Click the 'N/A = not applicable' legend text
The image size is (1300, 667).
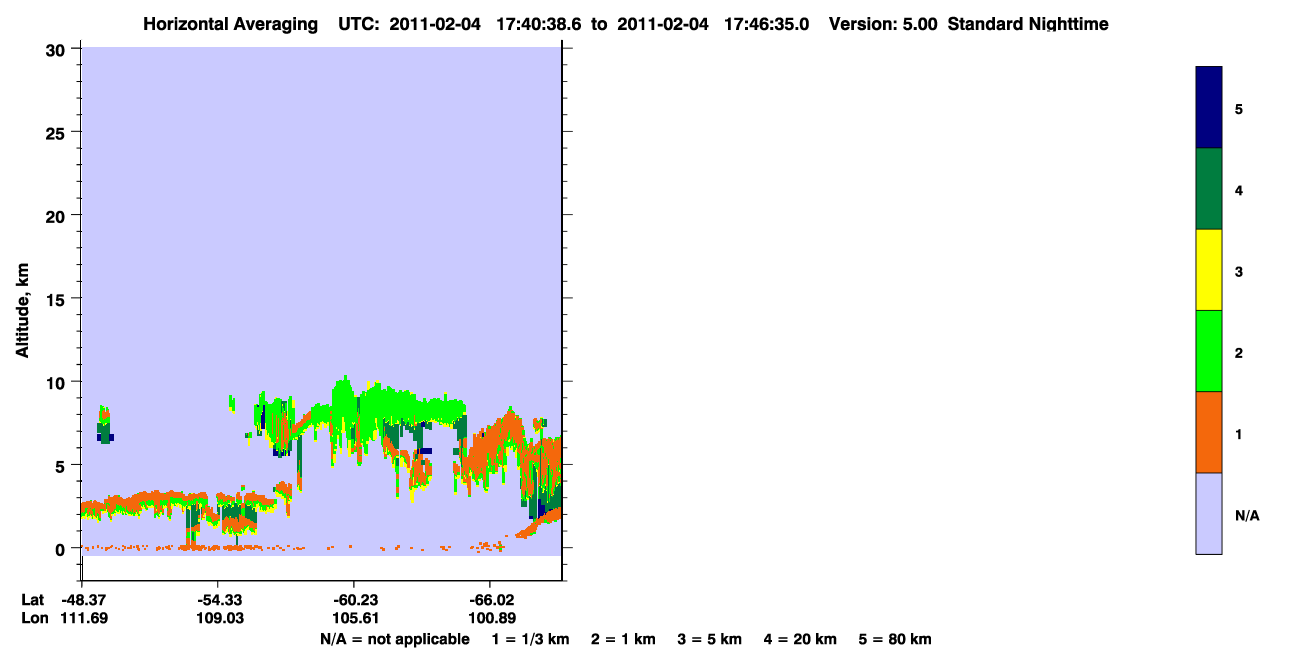point(394,639)
